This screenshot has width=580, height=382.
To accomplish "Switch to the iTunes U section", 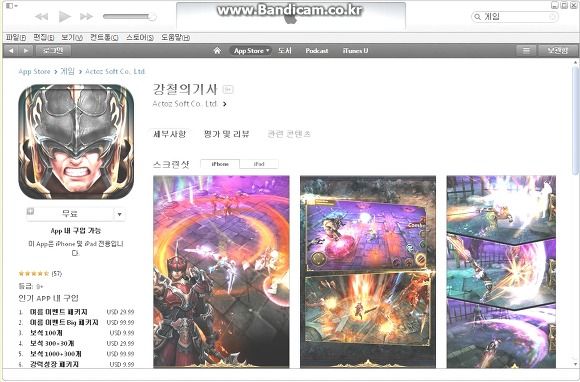I will (355, 50).
